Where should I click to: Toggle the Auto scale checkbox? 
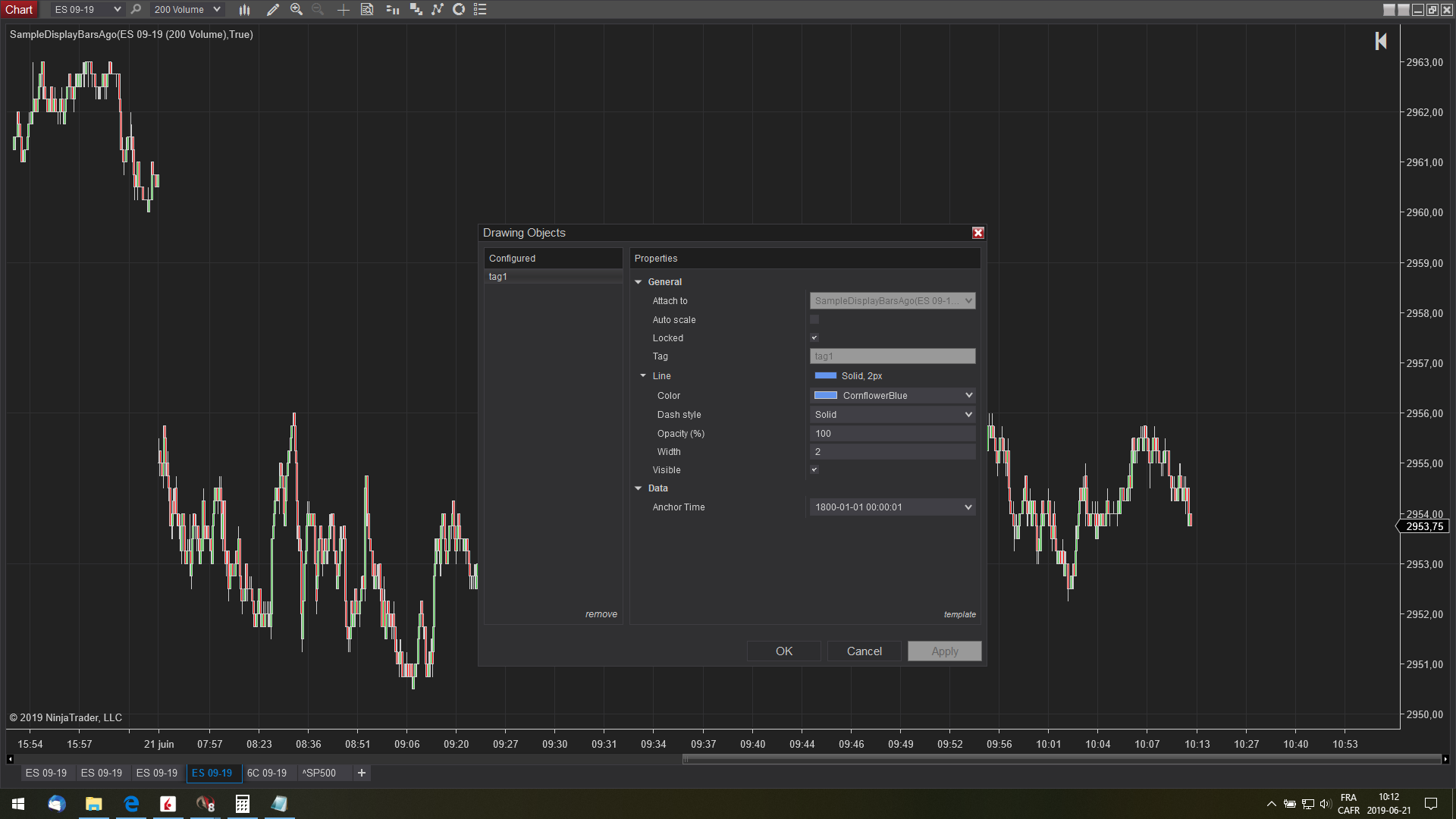tap(814, 320)
